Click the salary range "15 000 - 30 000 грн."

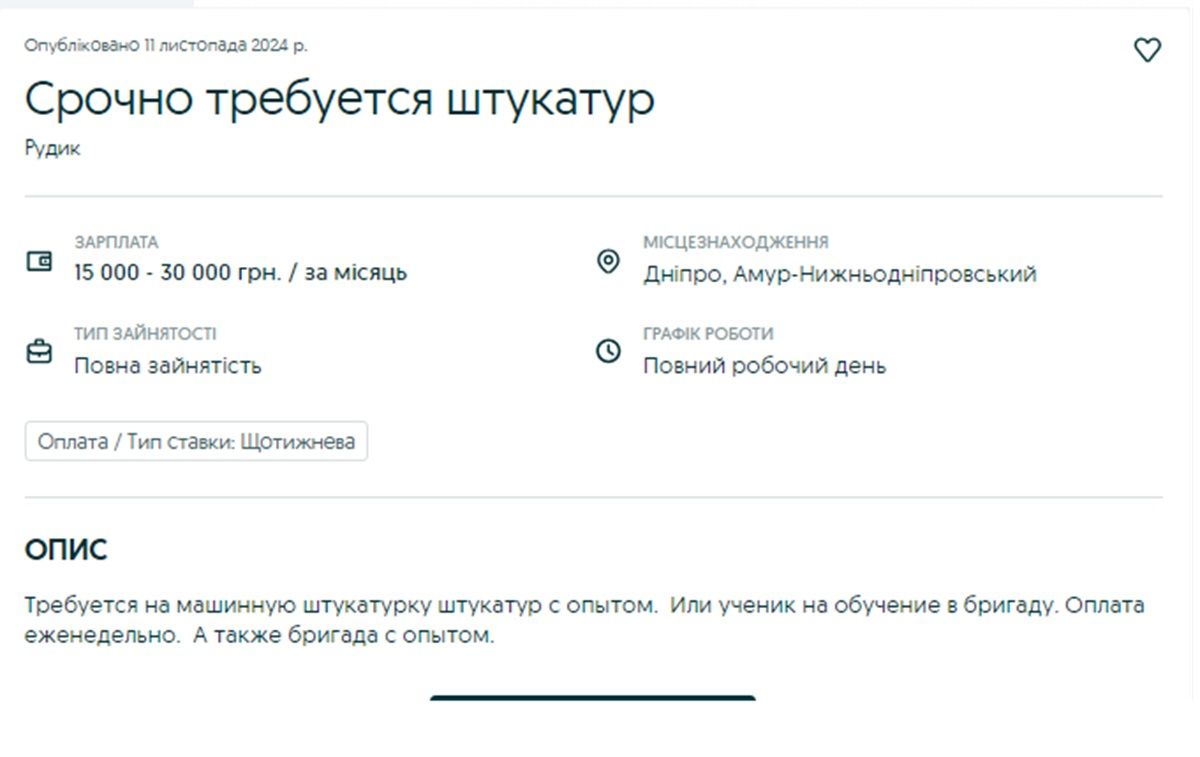(178, 273)
